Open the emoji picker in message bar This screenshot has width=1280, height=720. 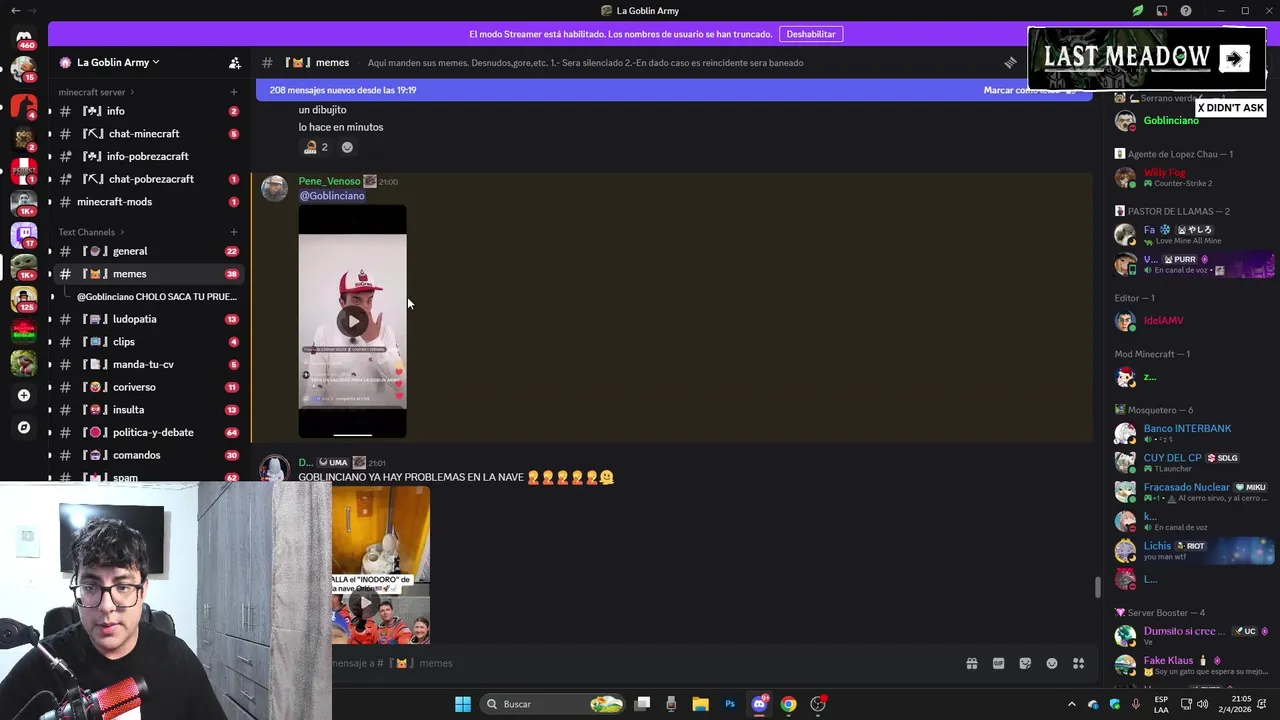point(1052,663)
